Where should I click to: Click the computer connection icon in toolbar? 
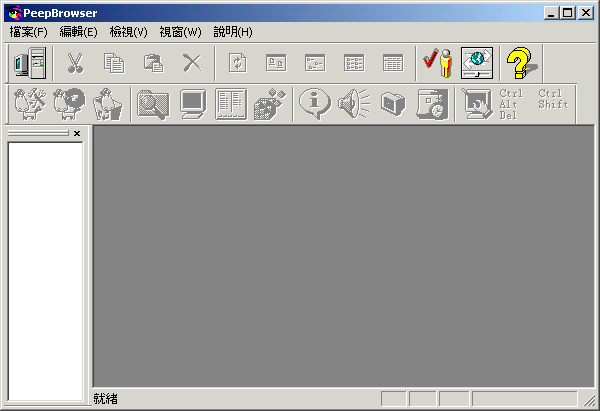(x=30, y=63)
